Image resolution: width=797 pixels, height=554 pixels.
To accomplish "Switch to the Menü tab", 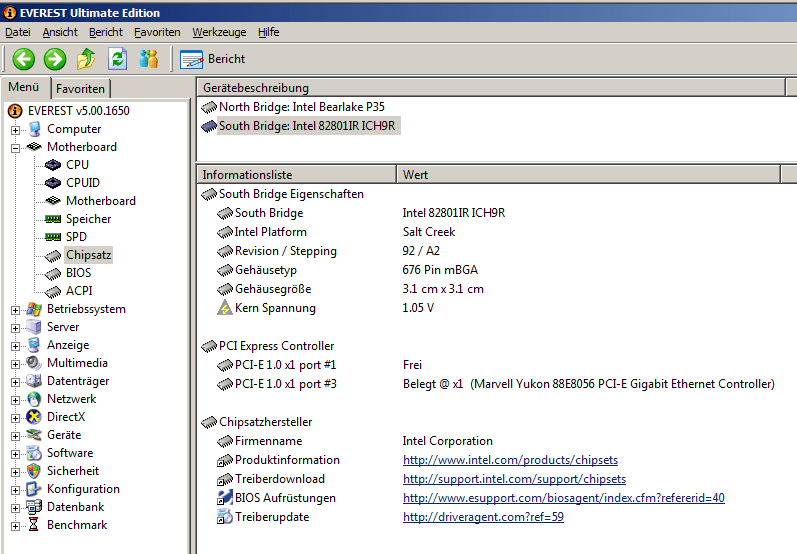I will pyautogui.click(x=24, y=87).
